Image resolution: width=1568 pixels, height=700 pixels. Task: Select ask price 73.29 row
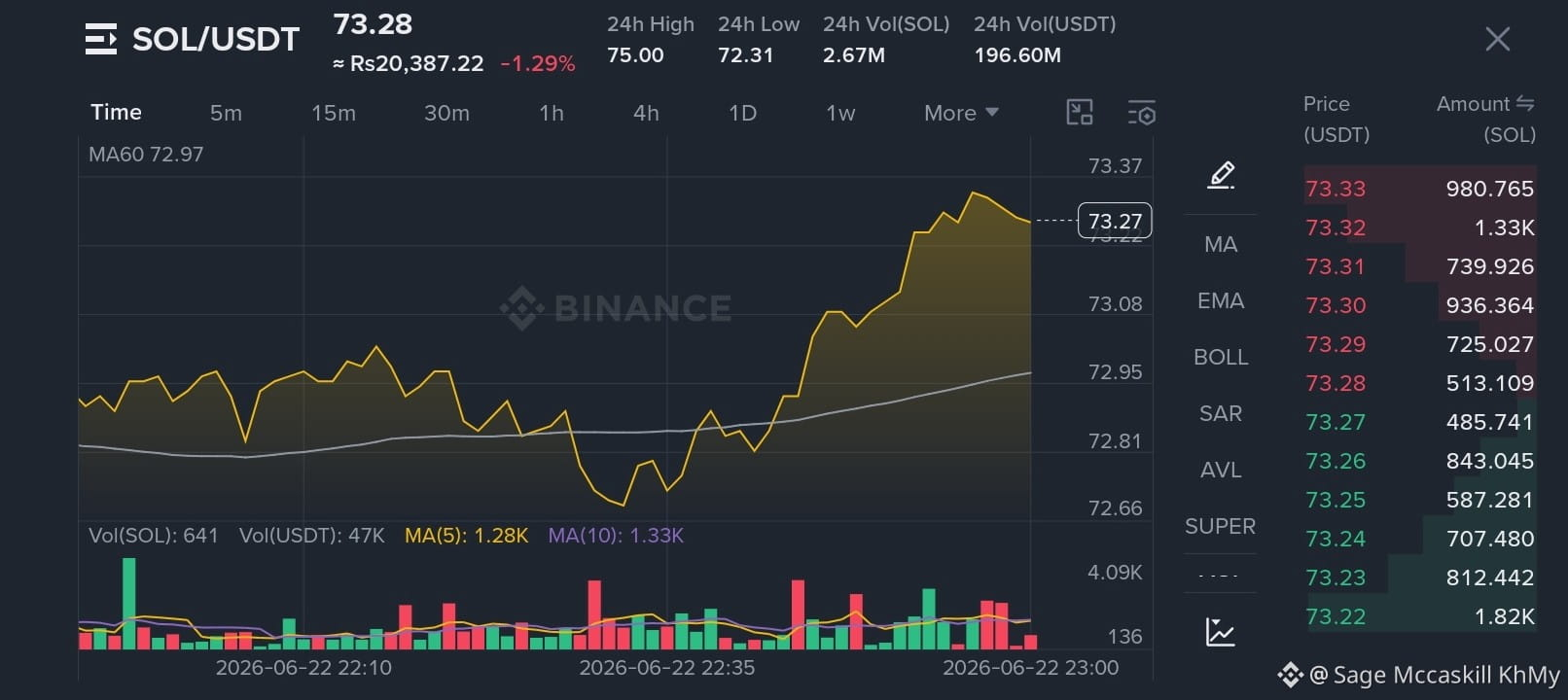click(1420, 344)
